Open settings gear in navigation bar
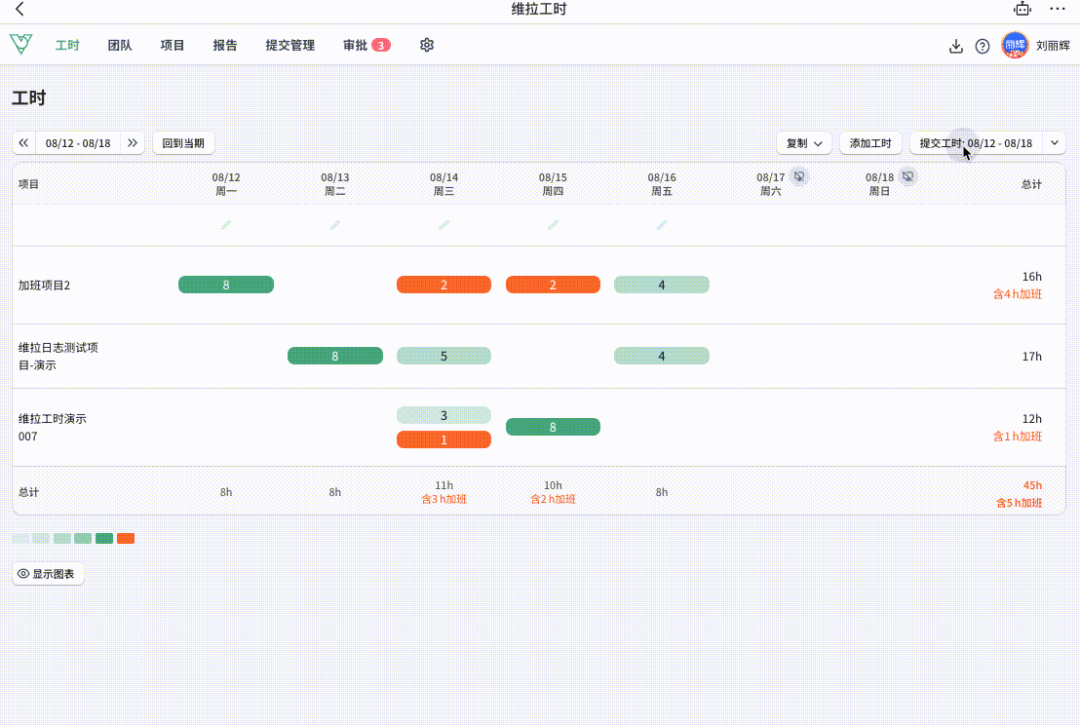Screen dimensions: 1080x725 pos(427,45)
